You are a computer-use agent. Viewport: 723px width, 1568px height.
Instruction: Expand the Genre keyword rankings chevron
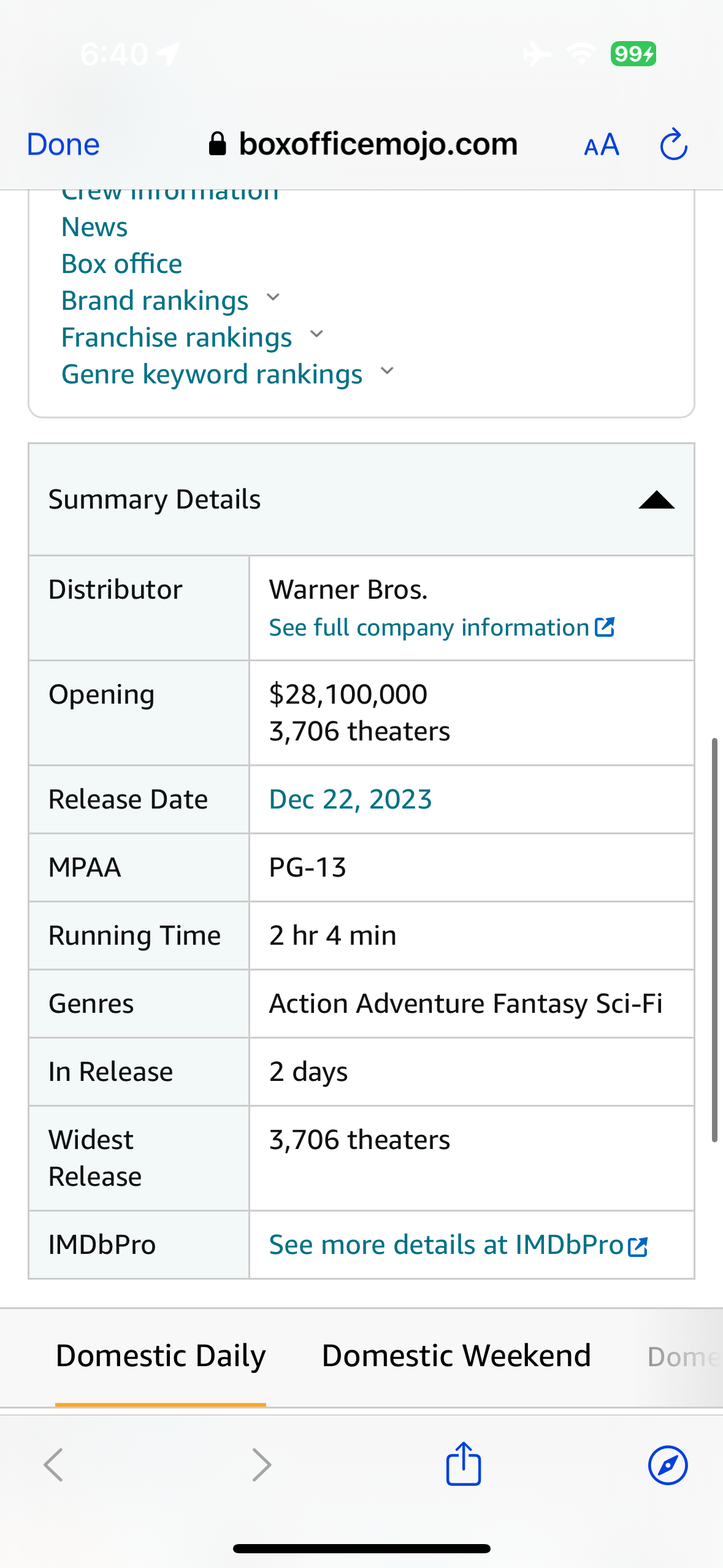(x=387, y=371)
